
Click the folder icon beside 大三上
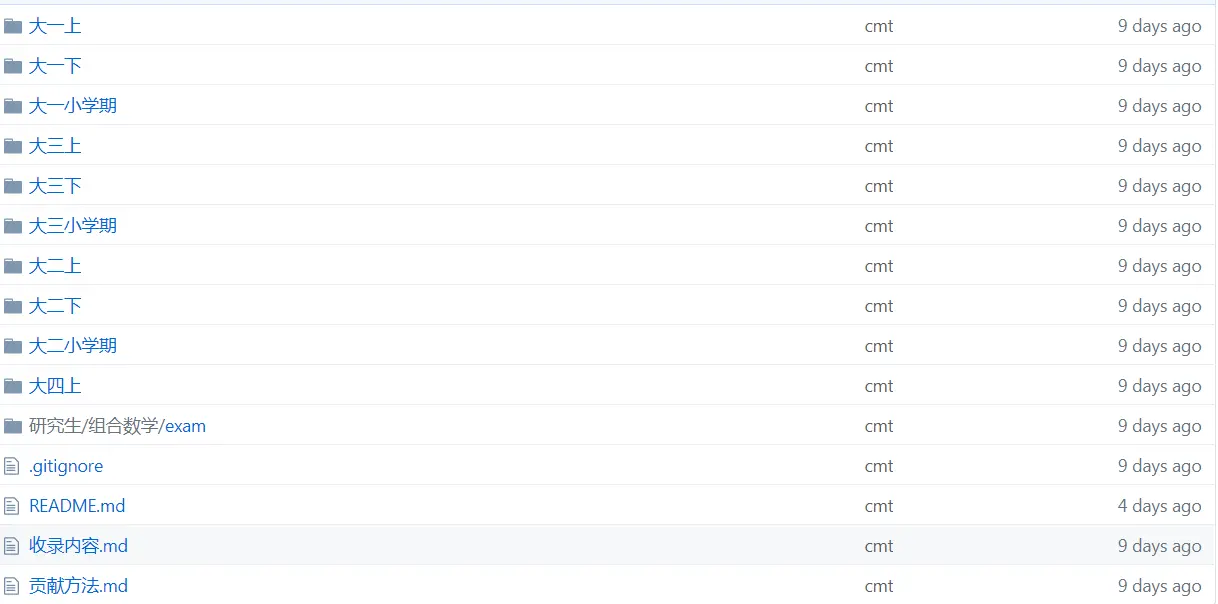click(13, 146)
